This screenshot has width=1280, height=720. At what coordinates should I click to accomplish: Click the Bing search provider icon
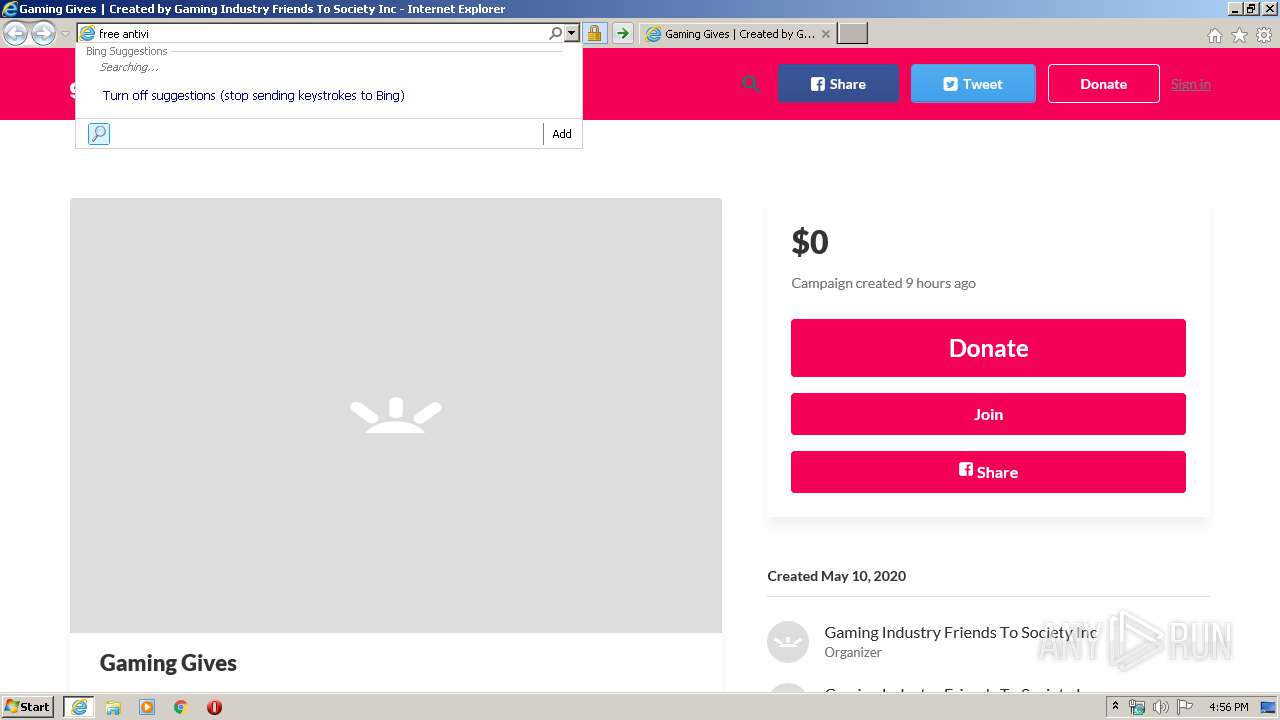[x=98, y=134]
